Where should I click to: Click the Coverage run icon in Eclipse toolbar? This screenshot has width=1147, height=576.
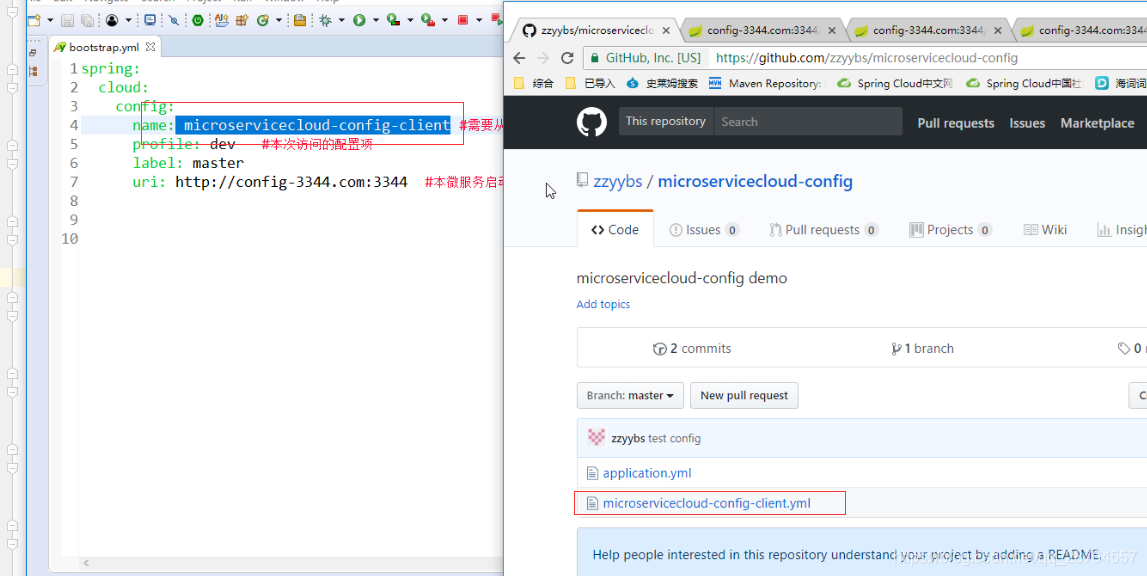[394, 20]
